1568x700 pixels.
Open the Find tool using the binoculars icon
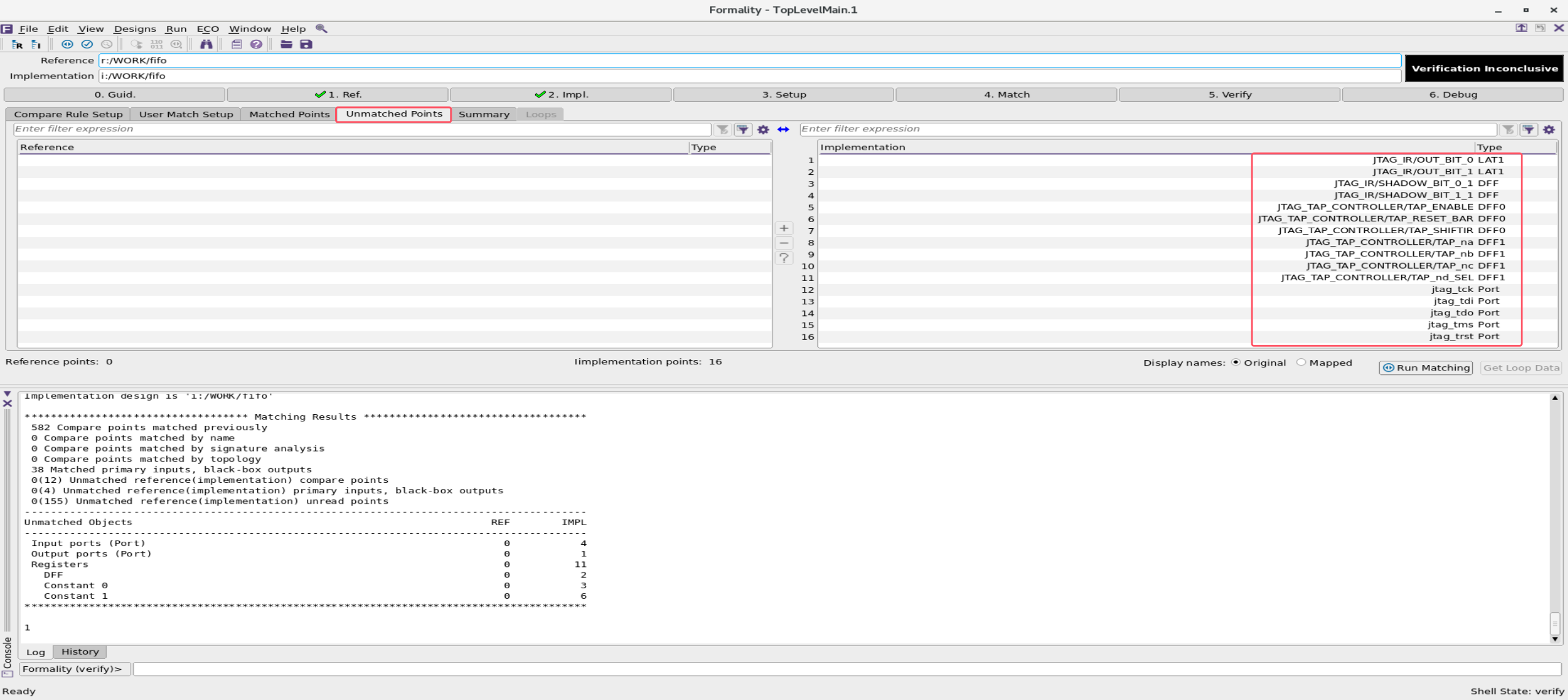coord(207,44)
